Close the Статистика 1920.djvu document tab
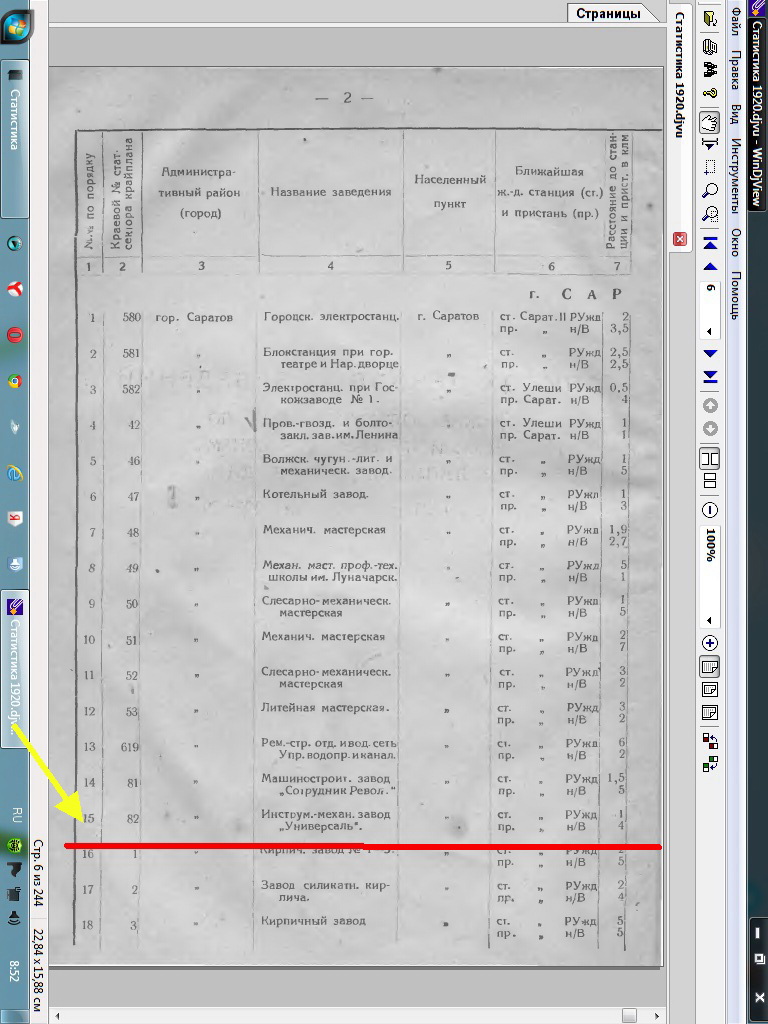This screenshot has height=1024, width=768. tap(680, 239)
